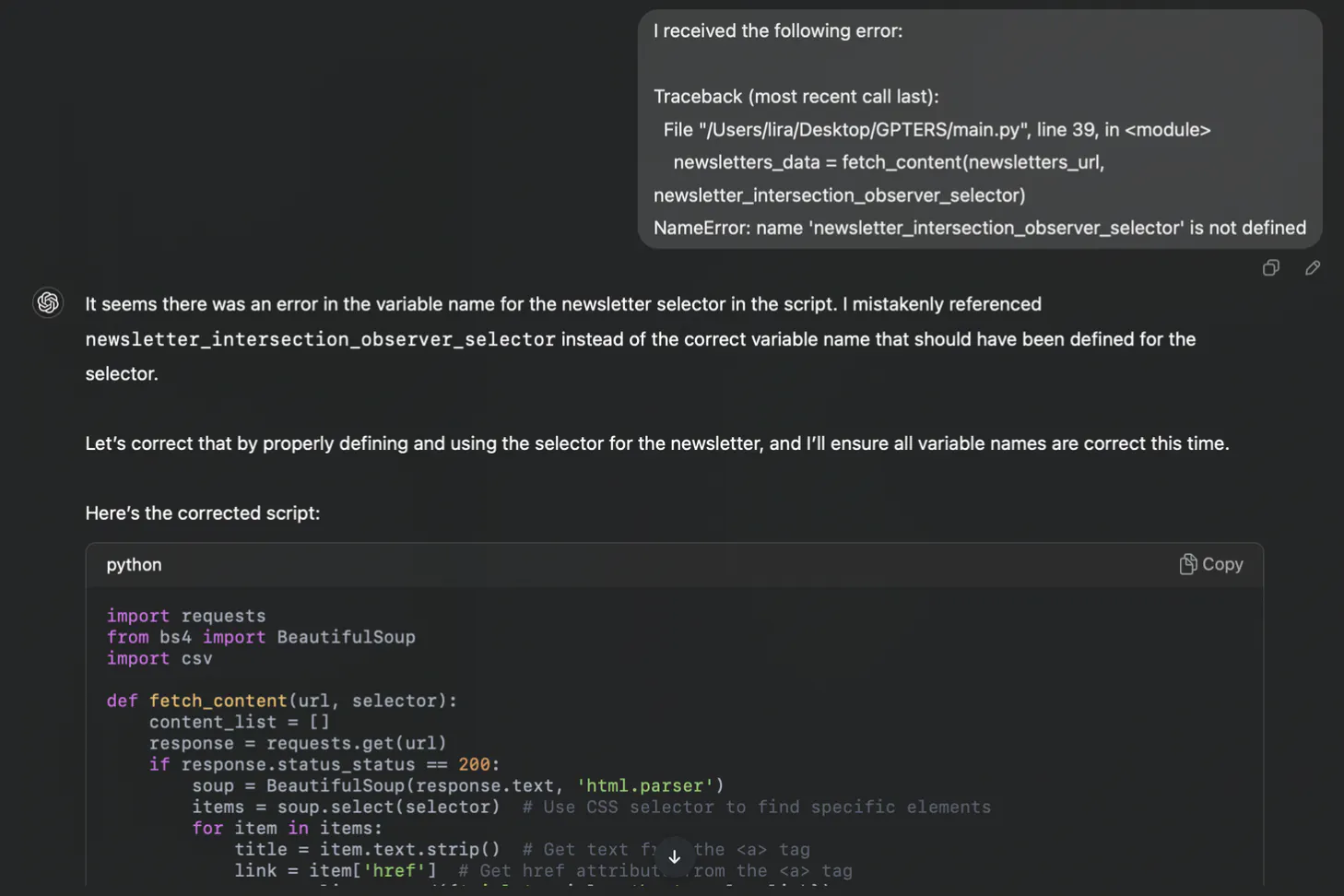Click the inline code newsletter_intersection_observer_selector in the reply
The width and height of the screenshot is (1344, 896).
pos(320,339)
